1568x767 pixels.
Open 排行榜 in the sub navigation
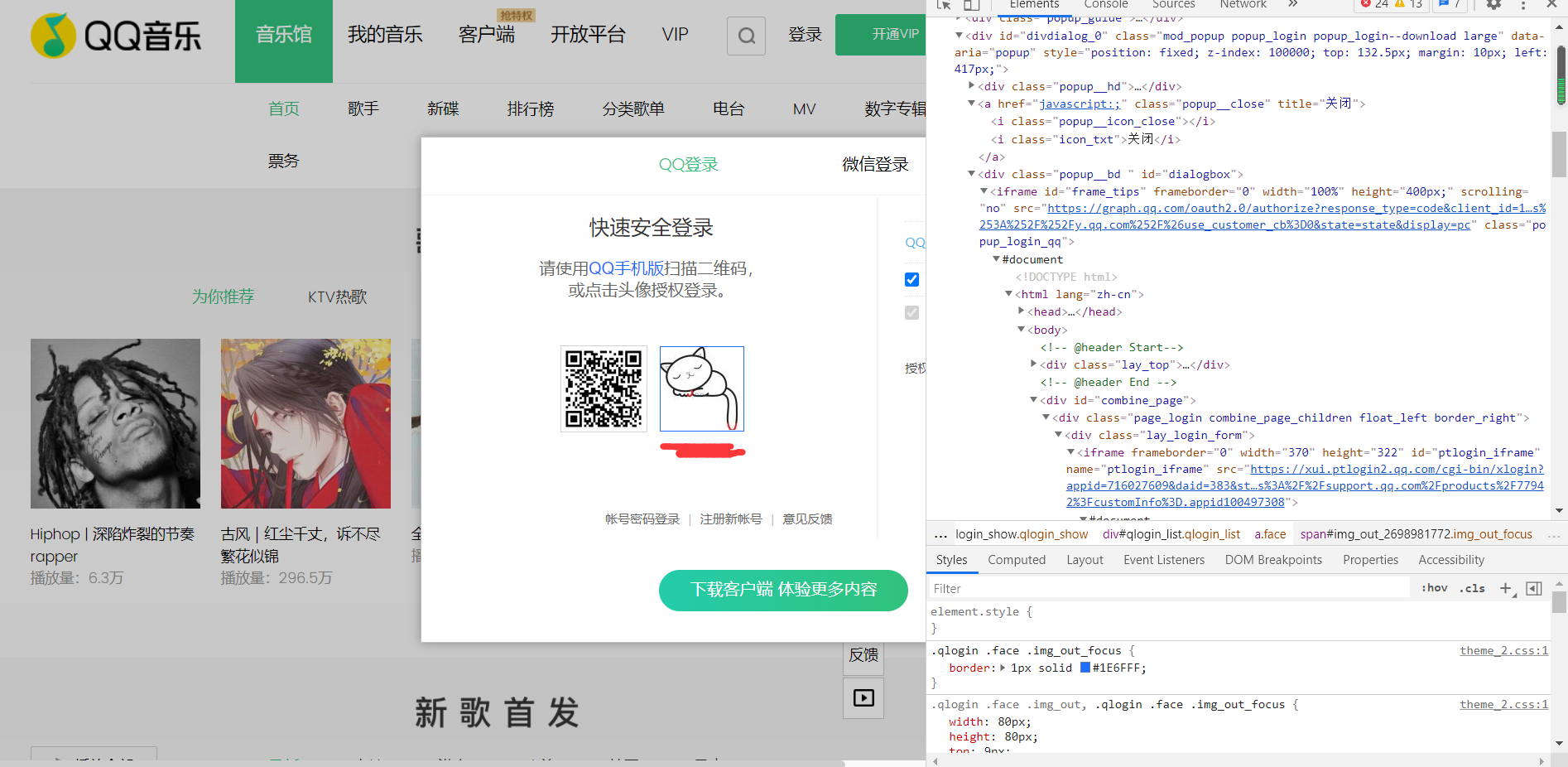click(531, 109)
